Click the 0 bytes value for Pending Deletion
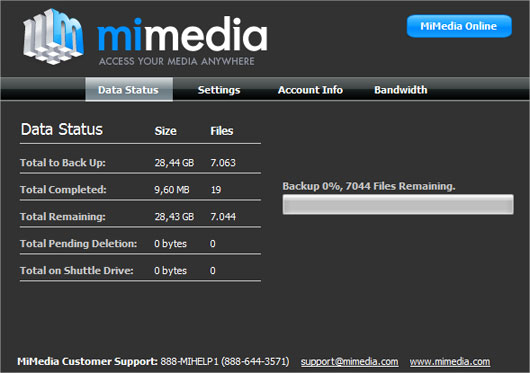The image size is (530, 373). 170,244
